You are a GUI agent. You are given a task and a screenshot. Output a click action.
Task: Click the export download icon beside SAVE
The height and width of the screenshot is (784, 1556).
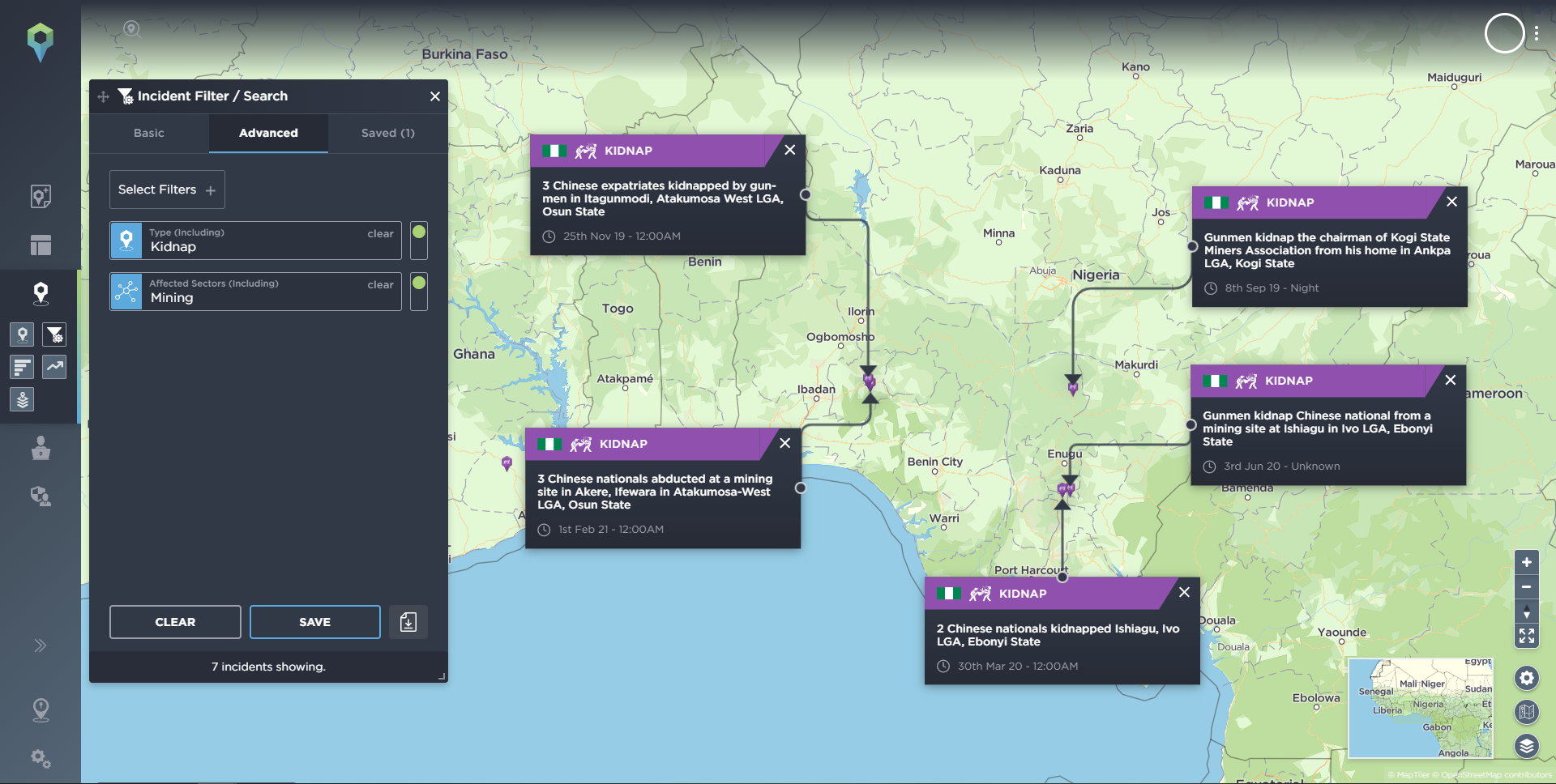click(408, 622)
